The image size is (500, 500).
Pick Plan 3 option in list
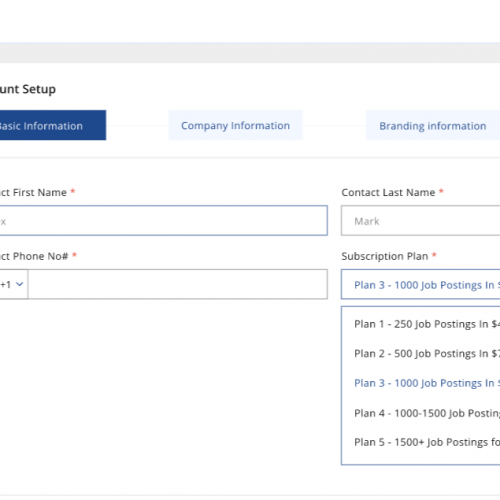pos(427,383)
